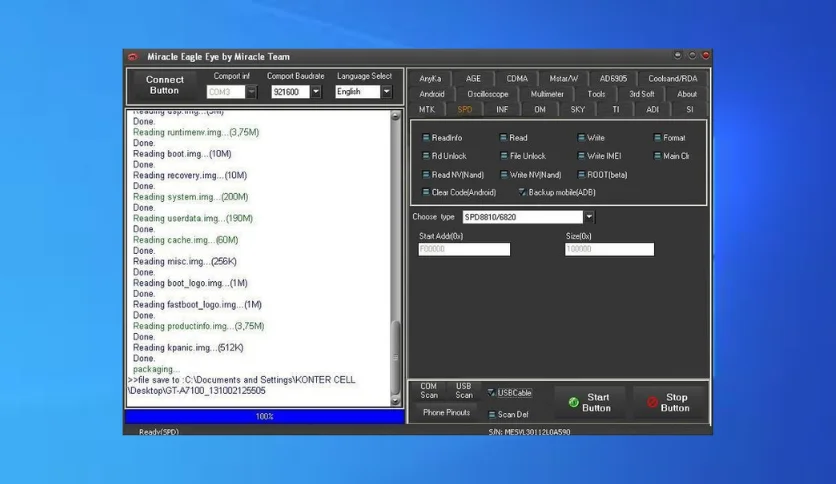Click the Start Add(0x) input field
The width and height of the screenshot is (836, 484).
(x=464, y=249)
